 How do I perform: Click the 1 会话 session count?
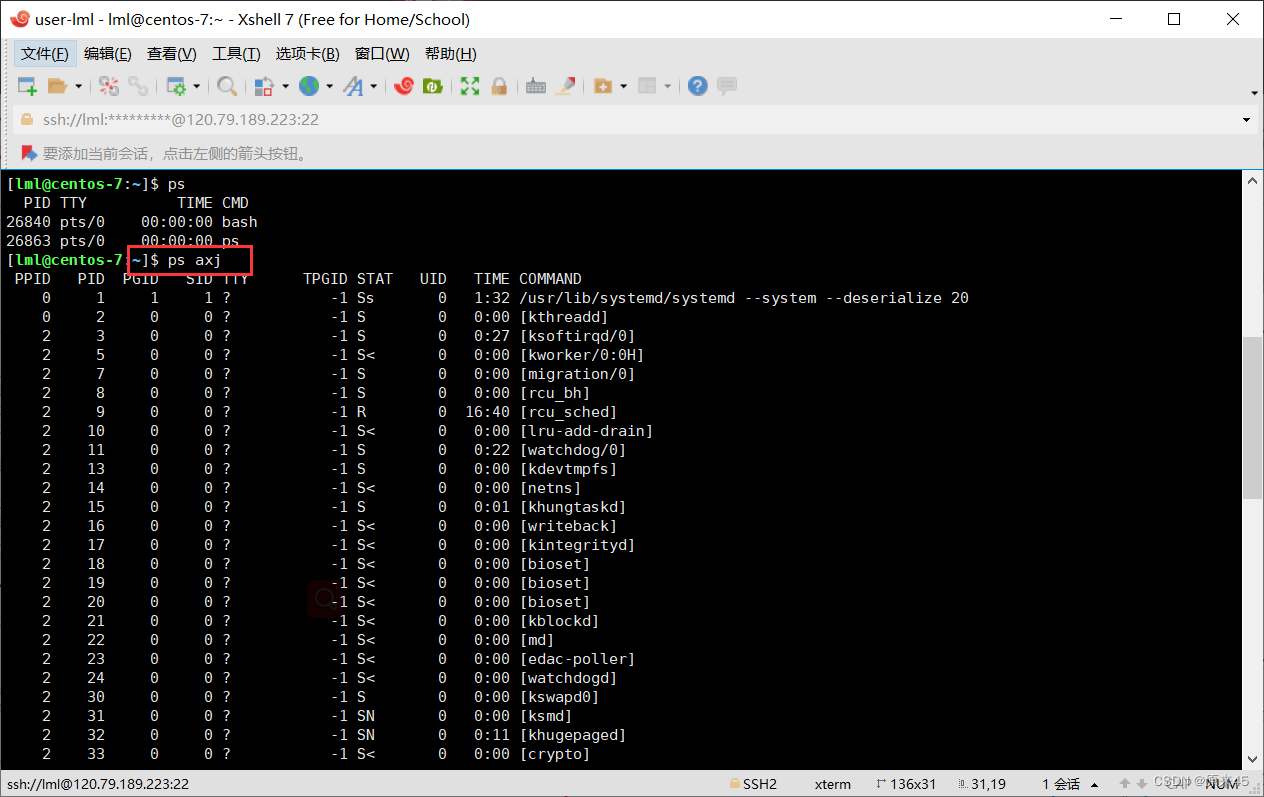1061,784
